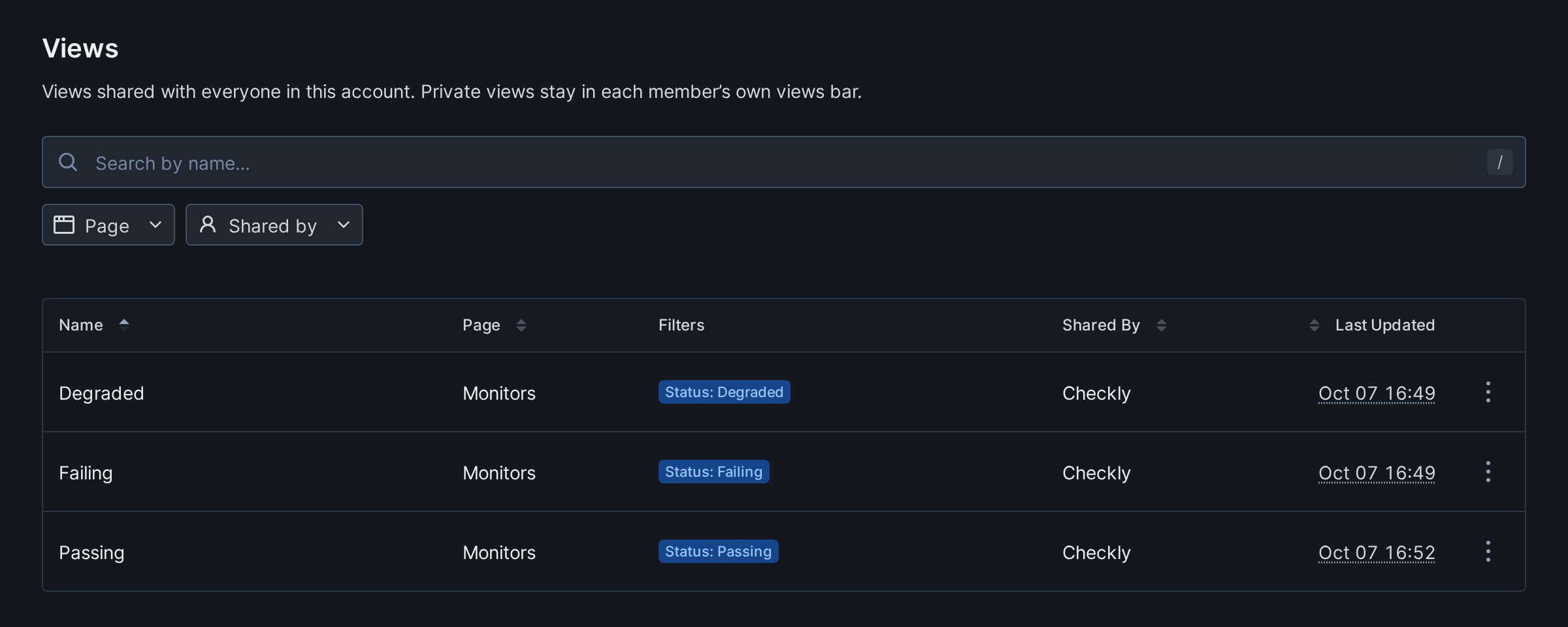Click the Status: Degraded filter tag
Viewport: 1568px width, 627px height.
[x=724, y=392]
